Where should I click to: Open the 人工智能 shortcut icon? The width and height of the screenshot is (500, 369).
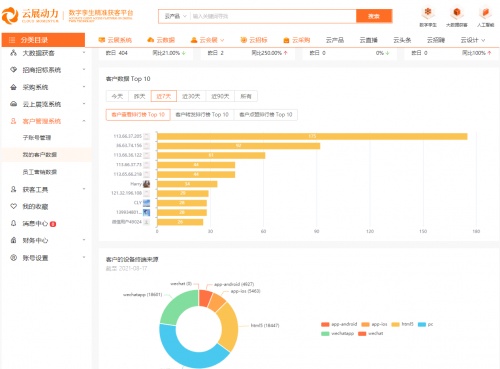[485, 13]
